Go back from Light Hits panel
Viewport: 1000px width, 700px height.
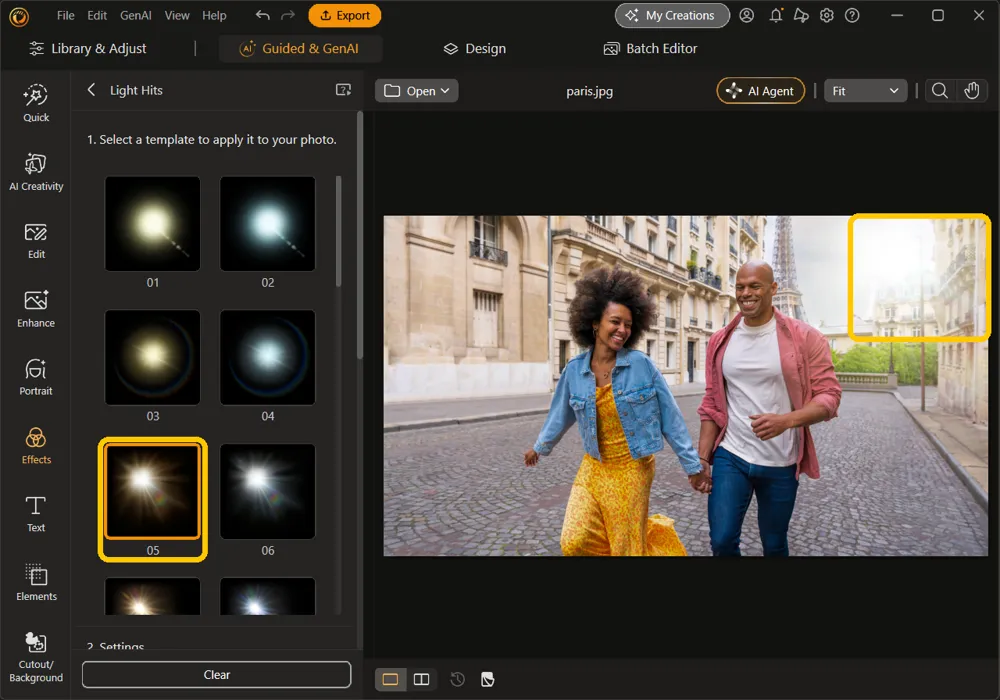point(91,90)
